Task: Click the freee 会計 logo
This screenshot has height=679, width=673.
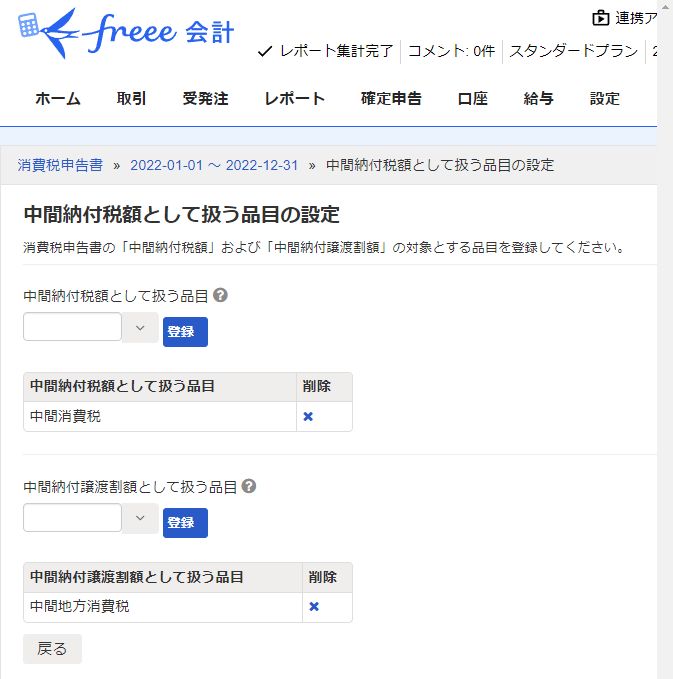Action: click(x=126, y=33)
